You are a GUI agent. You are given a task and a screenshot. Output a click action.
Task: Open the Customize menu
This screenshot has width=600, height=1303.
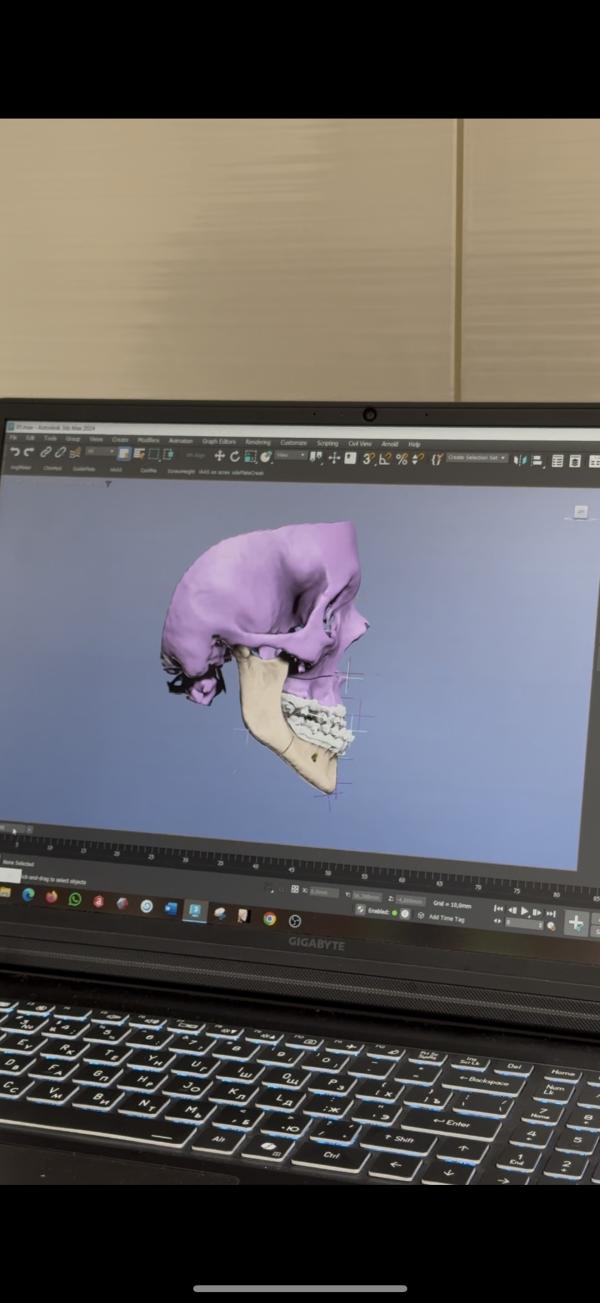coord(293,442)
